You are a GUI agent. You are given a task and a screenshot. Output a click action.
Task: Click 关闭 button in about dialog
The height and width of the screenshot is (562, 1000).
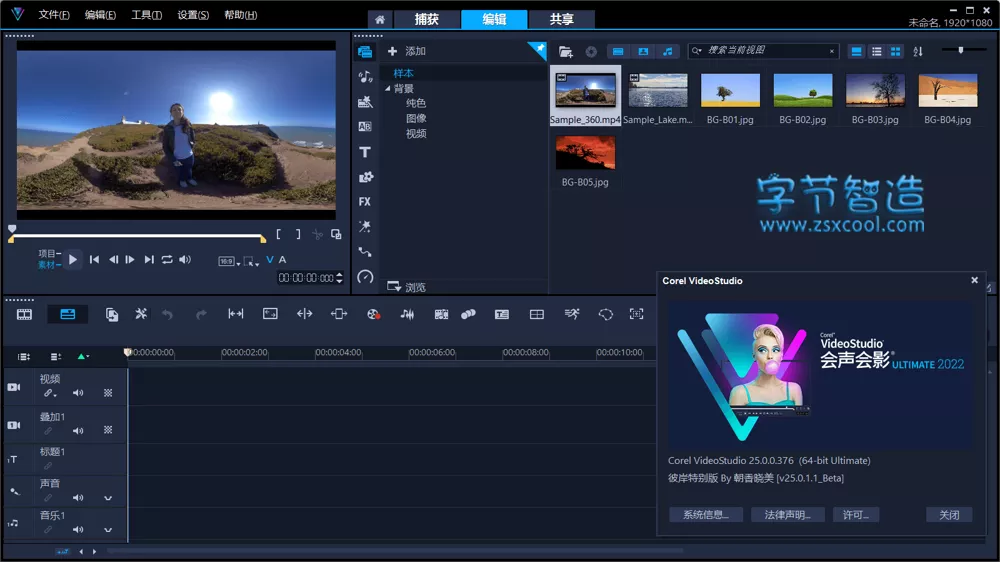pos(949,515)
